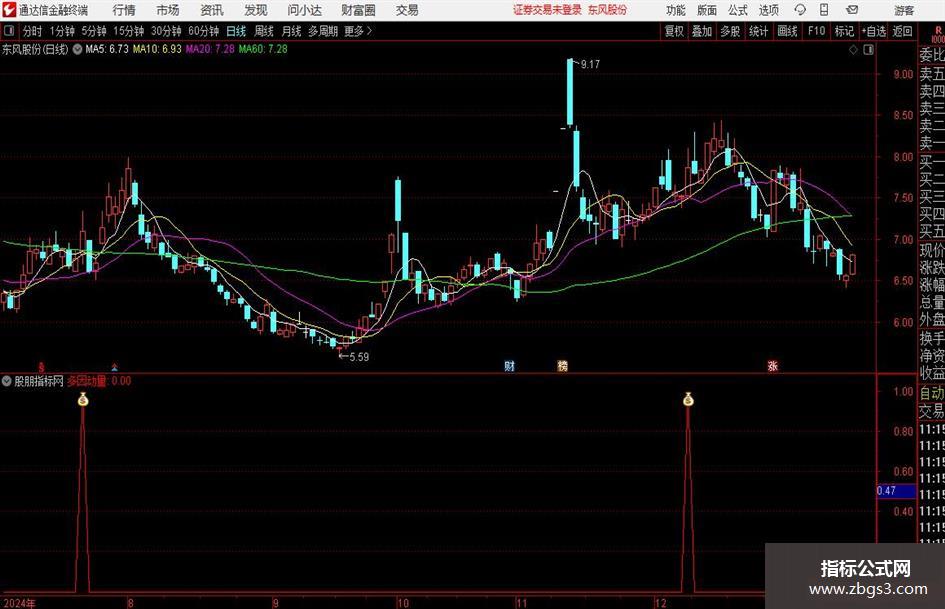Click the 统计 statistics button
This screenshot has width=945, height=609.
(758, 31)
